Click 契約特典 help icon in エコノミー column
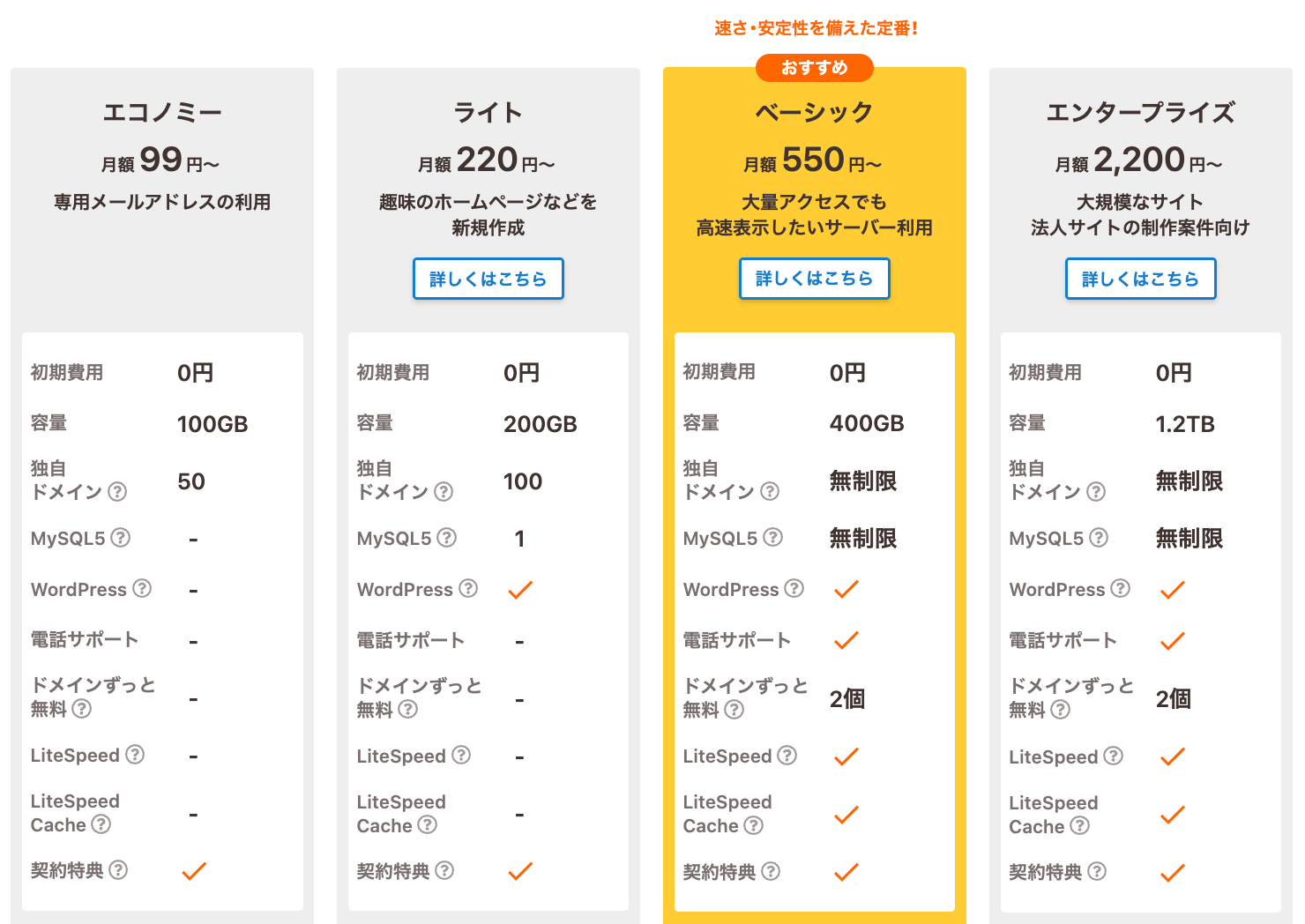This screenshot has height=924, width=1305. 118,870
